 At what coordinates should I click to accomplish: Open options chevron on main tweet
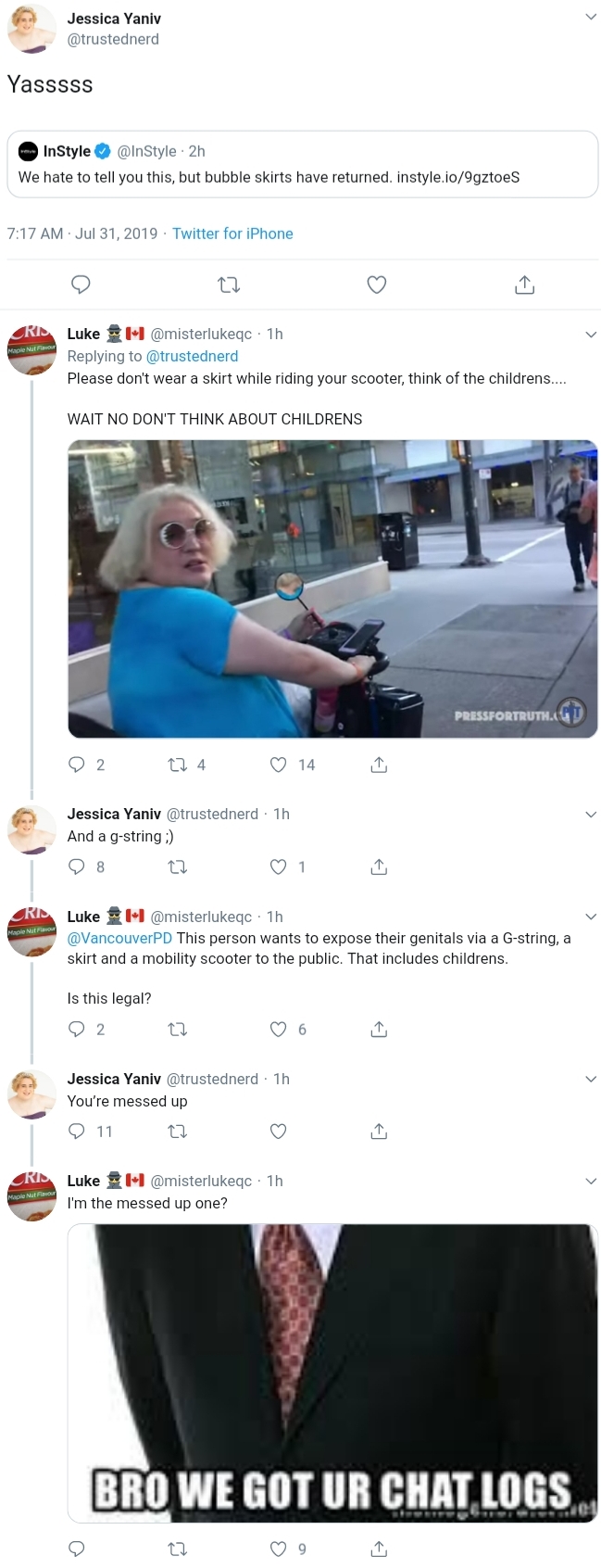point(591,17)
